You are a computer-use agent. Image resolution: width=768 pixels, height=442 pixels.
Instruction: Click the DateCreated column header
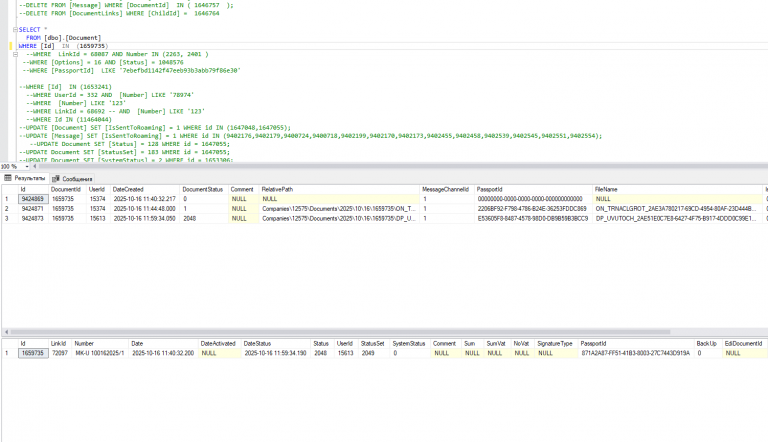pos(128,189)
